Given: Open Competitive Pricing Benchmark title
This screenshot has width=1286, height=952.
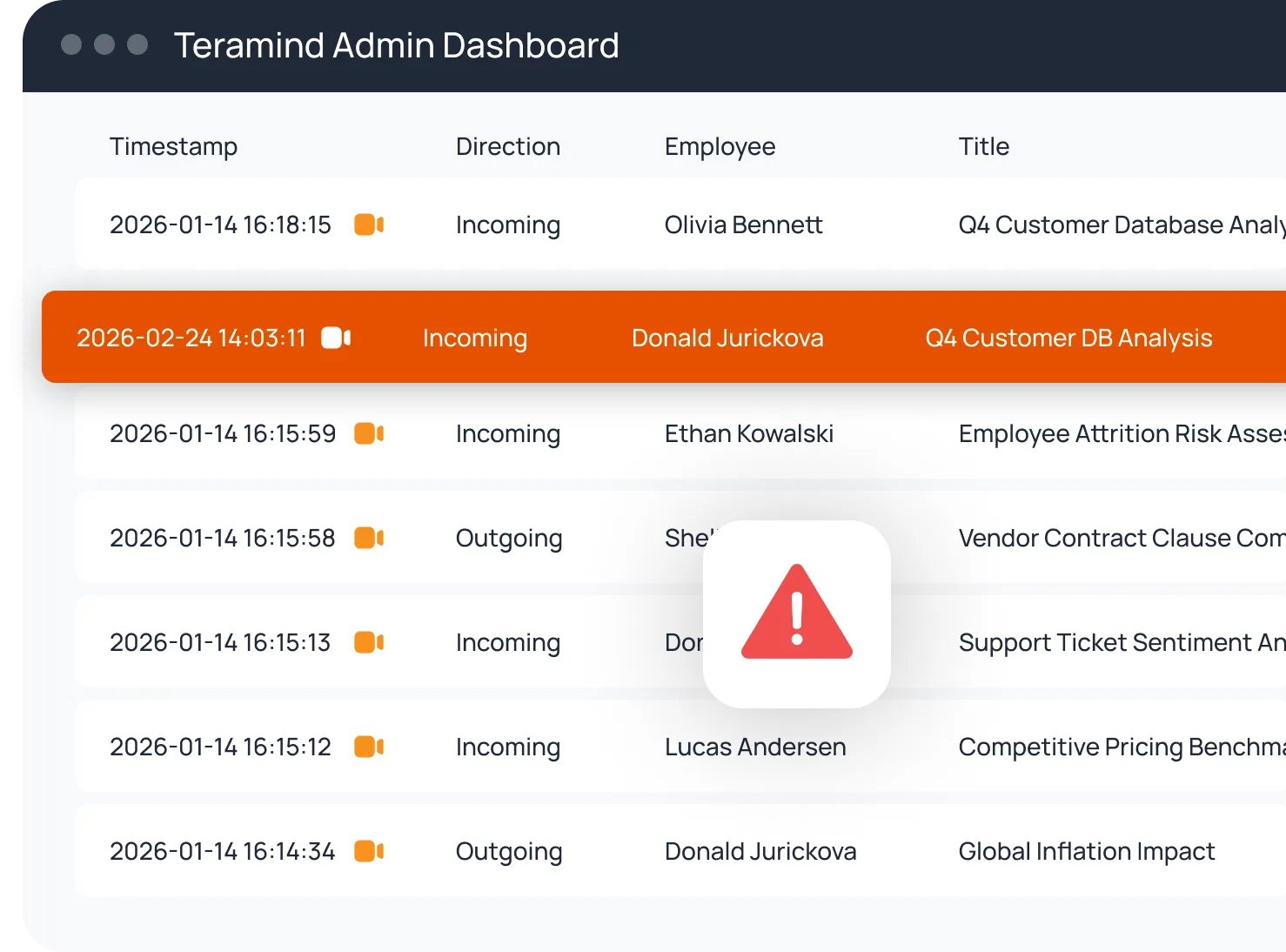Looking at the screenshot, I should 1122,747.
